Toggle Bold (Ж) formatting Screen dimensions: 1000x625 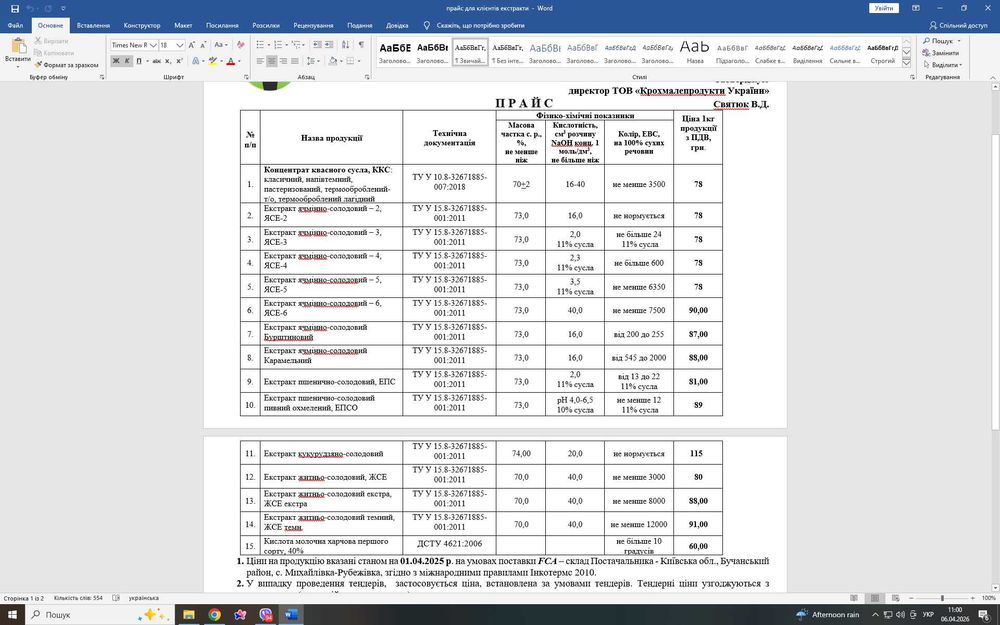[x=116, y=61]
